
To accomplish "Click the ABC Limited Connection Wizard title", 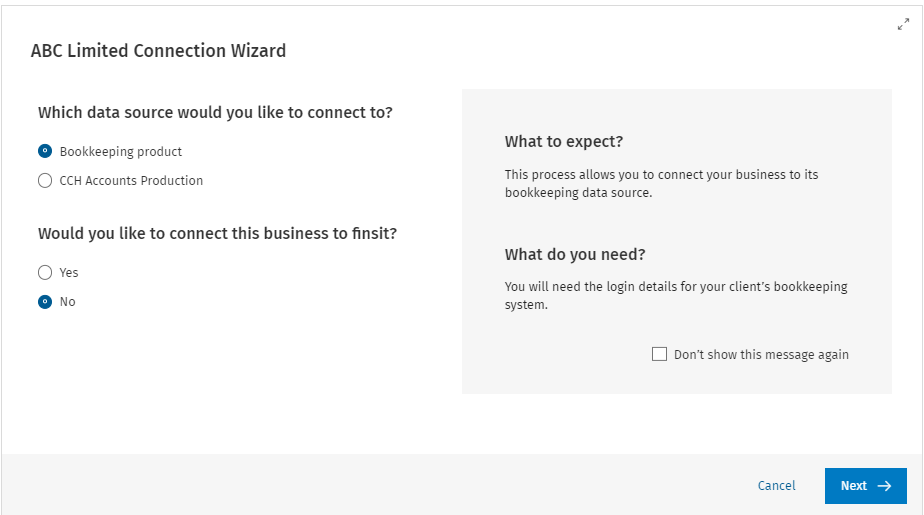I will [158, 50].
